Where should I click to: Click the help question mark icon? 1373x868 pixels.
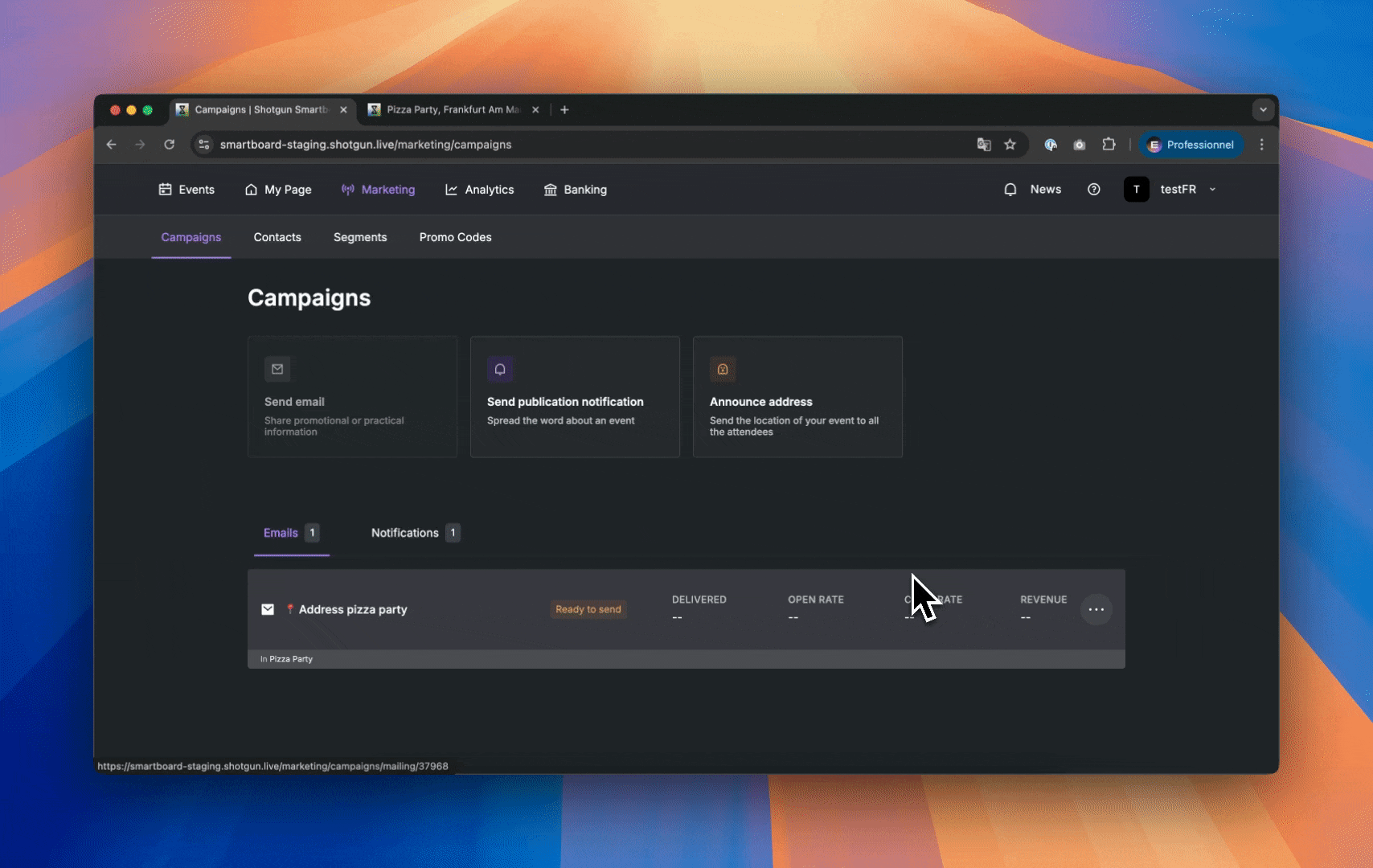click(1094, 190)
